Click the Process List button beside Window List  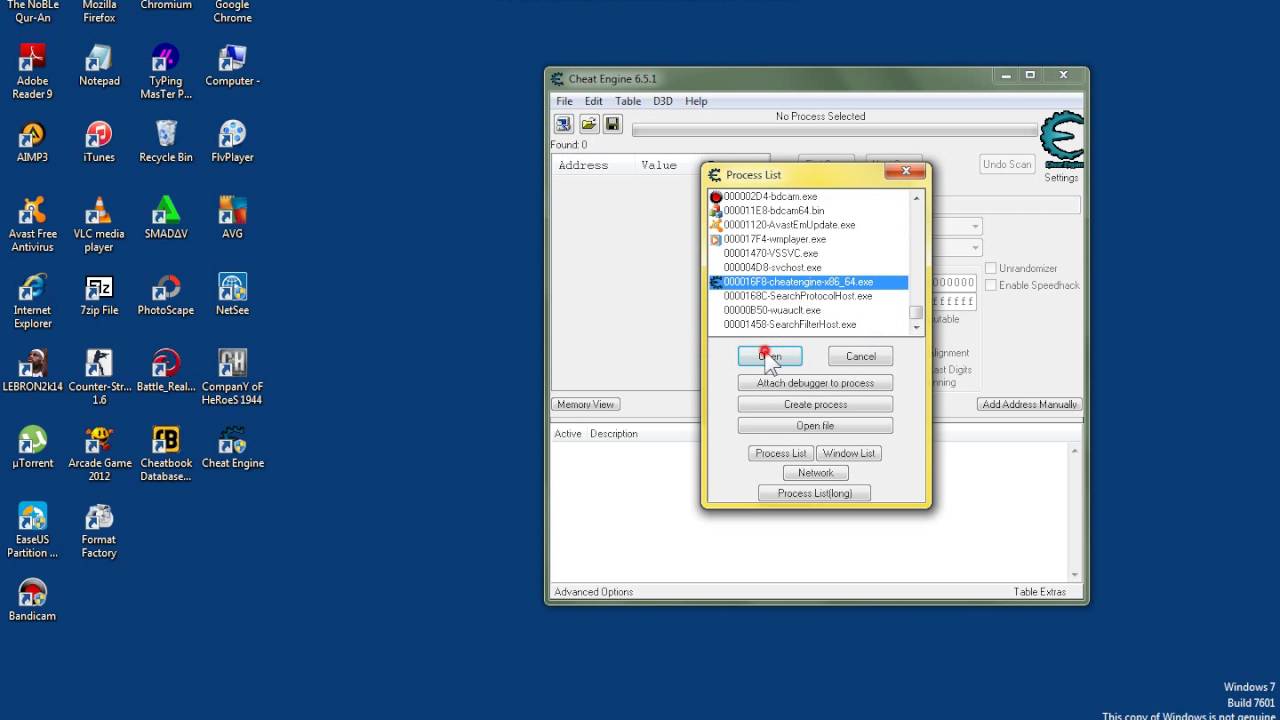781,453
